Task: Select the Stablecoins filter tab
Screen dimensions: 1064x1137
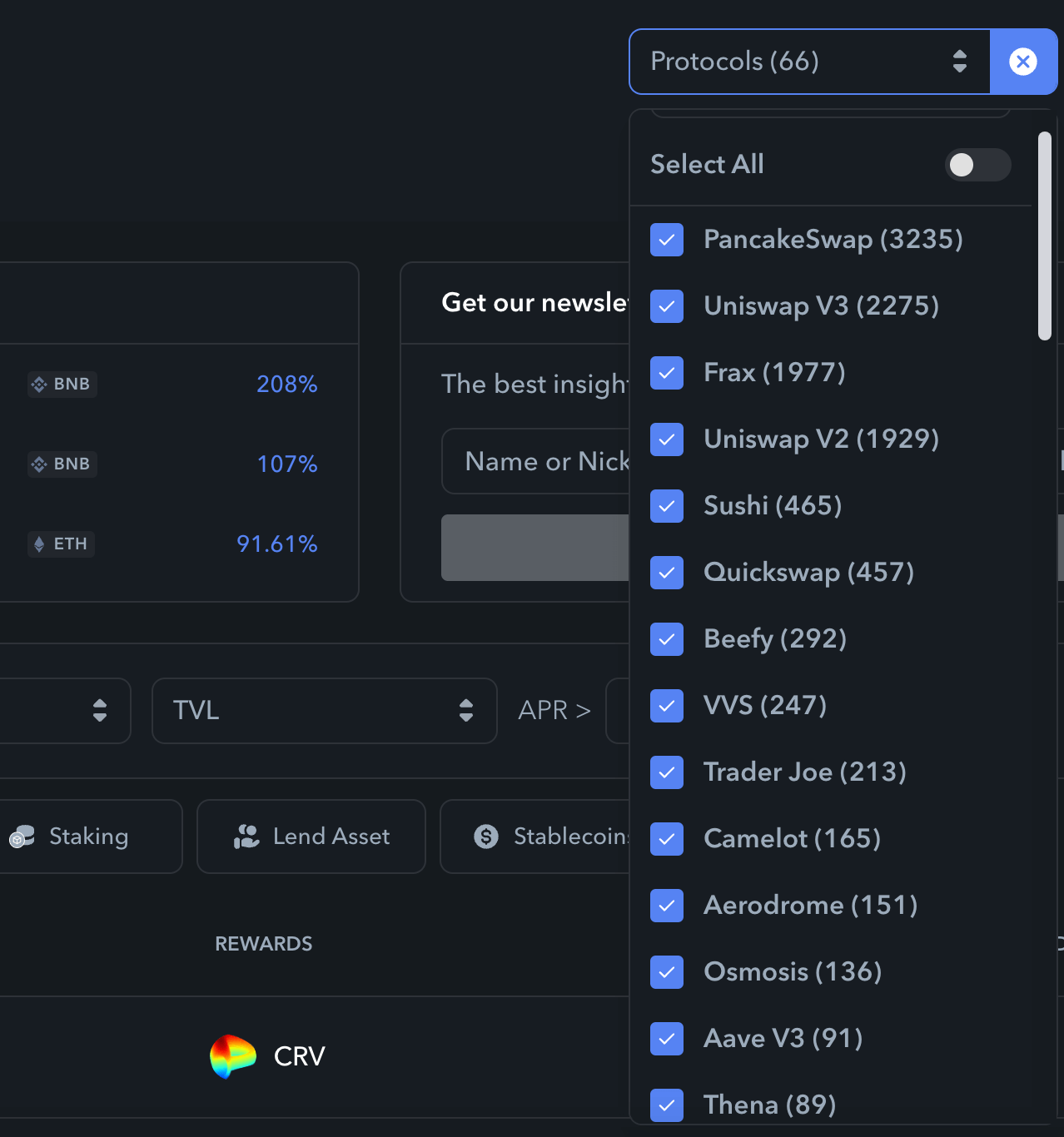Action: tap(534, 837)
